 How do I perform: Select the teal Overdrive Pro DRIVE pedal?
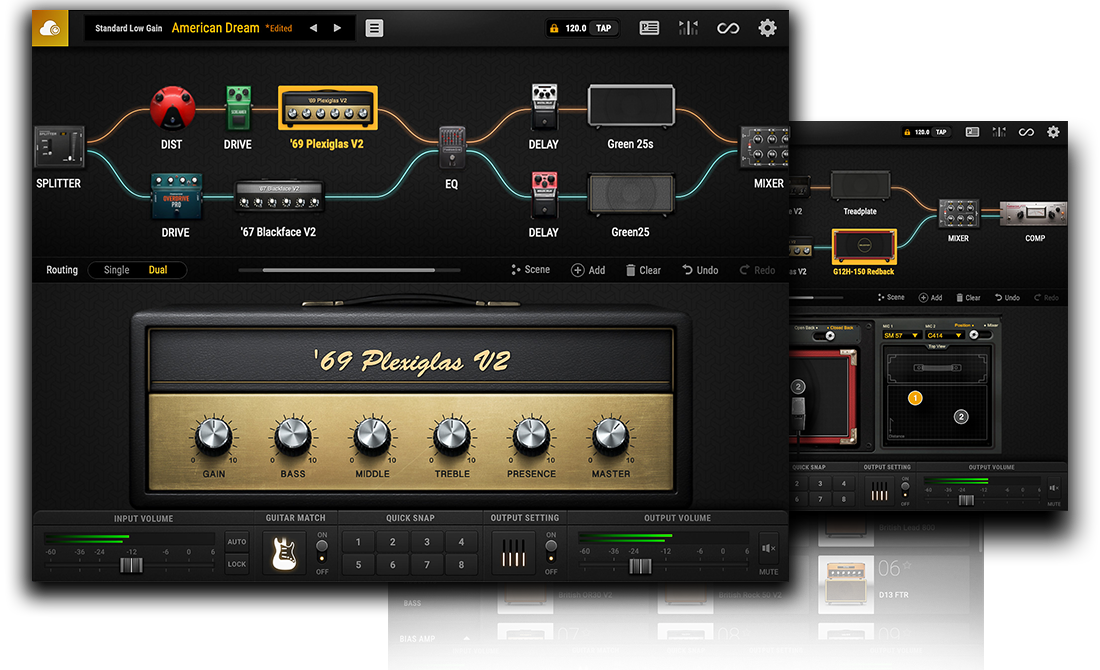pyautogui.click(x=176, y=196)
